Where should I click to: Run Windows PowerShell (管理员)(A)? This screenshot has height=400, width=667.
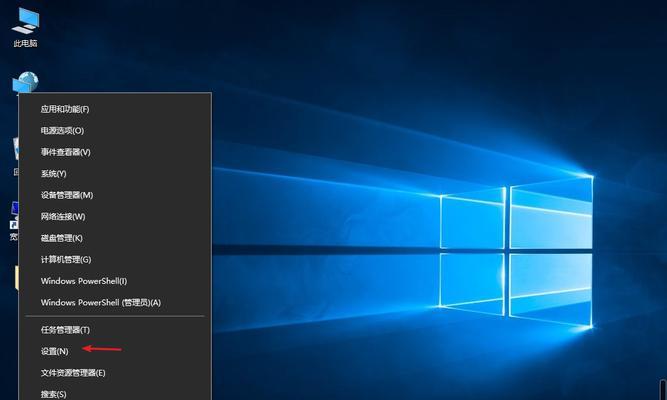pyautogui.click(x=115, y=303)
